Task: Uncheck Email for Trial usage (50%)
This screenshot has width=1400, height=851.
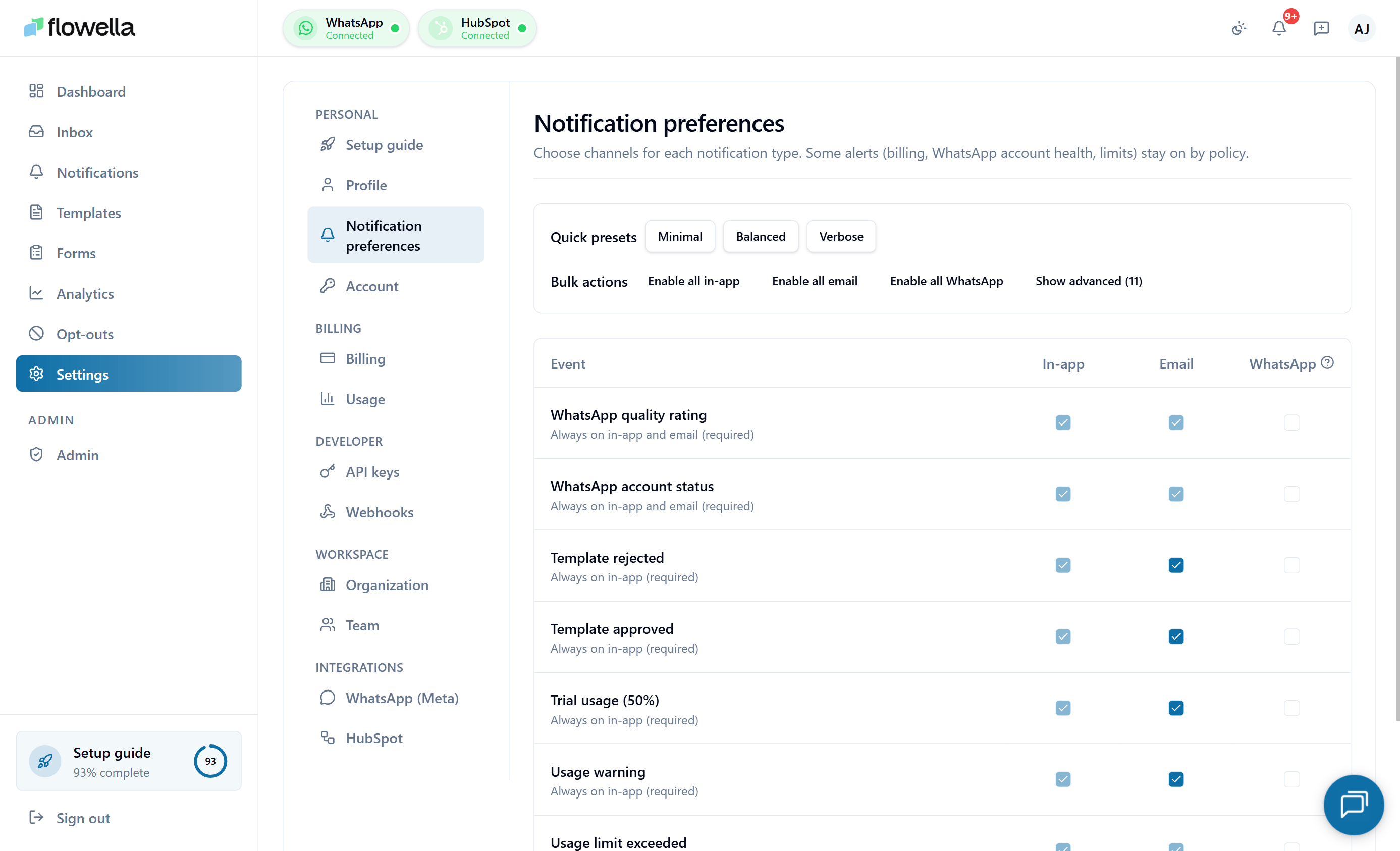Action: [1176, 708]
